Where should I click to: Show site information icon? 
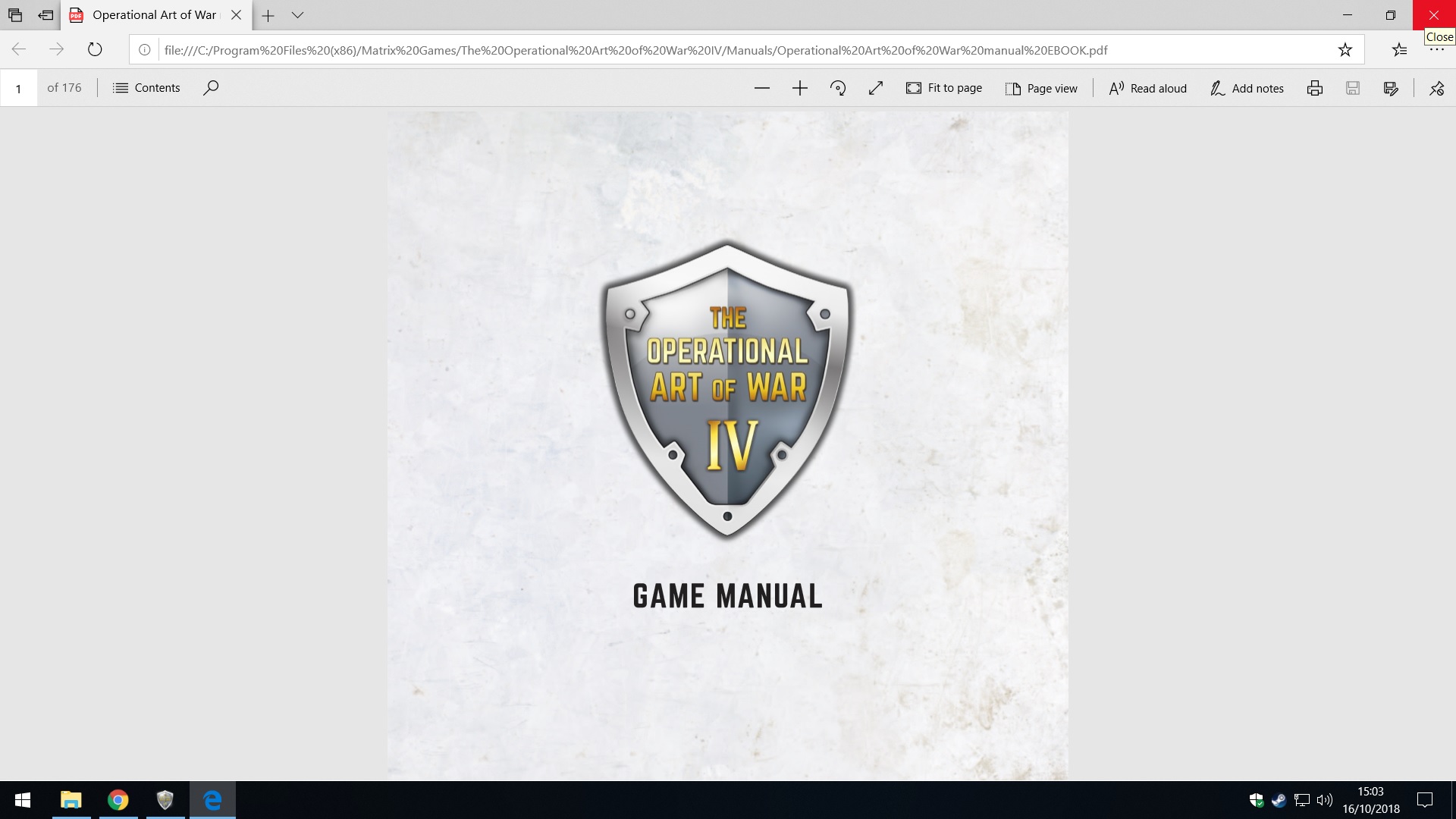click(x=144, y=50)
